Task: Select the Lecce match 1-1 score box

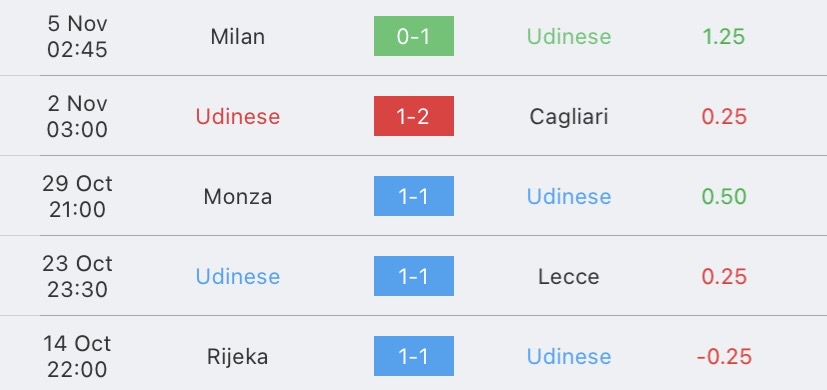Action: tap(414, 276)
